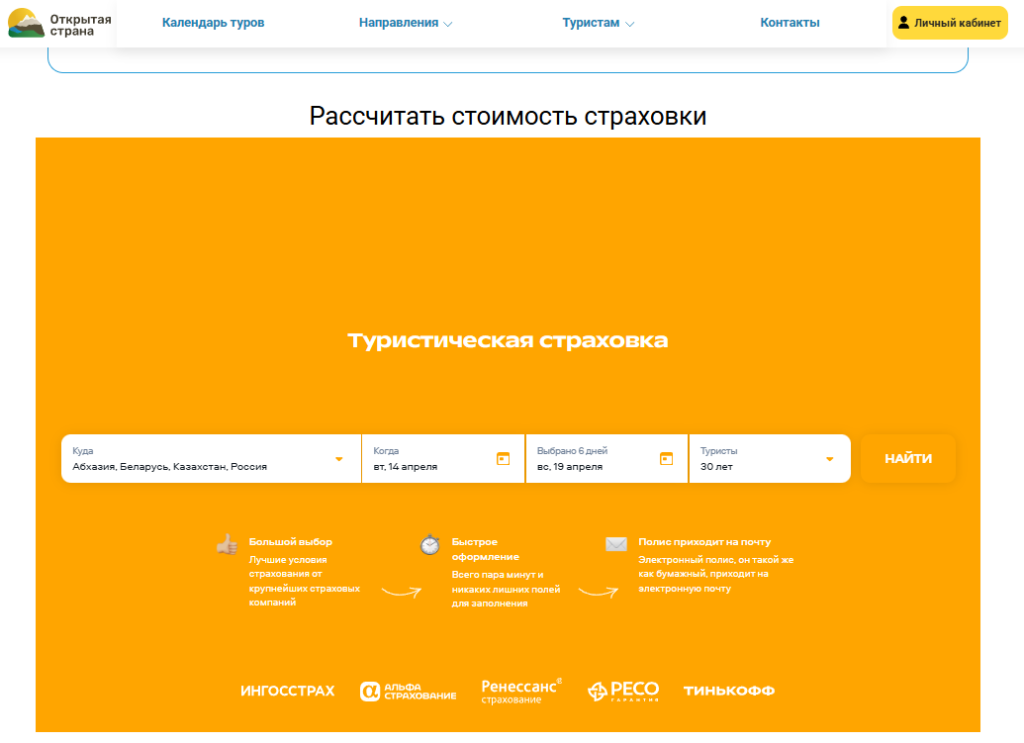The width and height of the screenshot is (1024, 743).
Task: Click the РЕСО Гарантия logo
Action: 623,691
